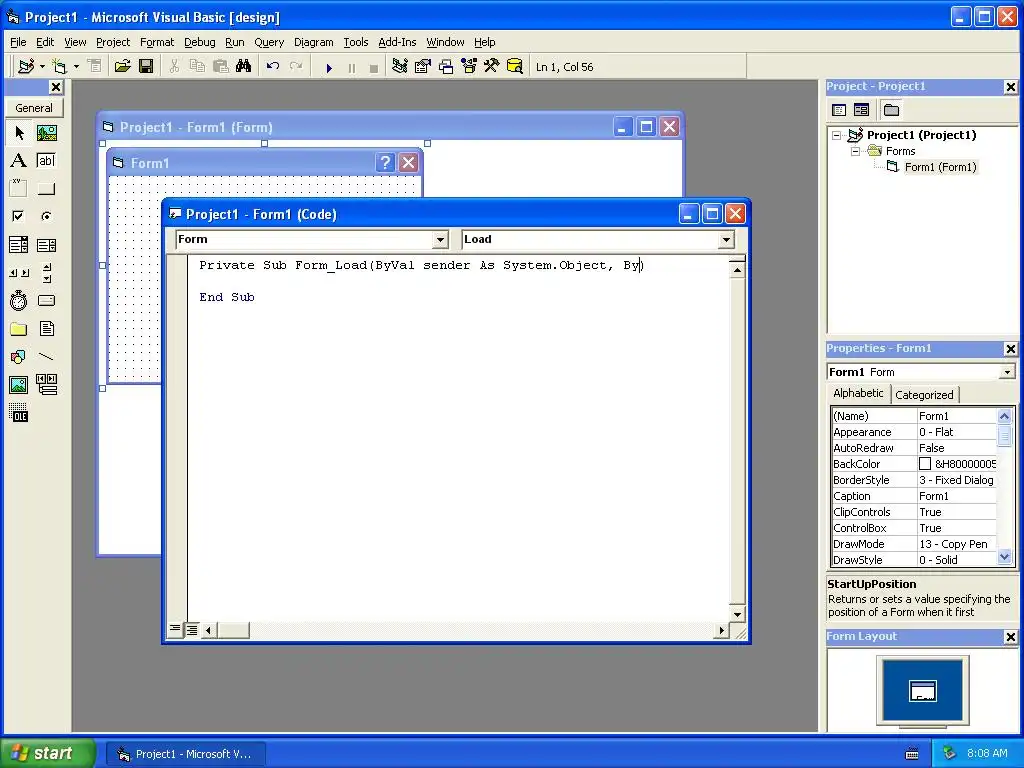Select the Shape control tool
The width and height of the screenshot is (1024, 768).
click(x=19, y=357)
